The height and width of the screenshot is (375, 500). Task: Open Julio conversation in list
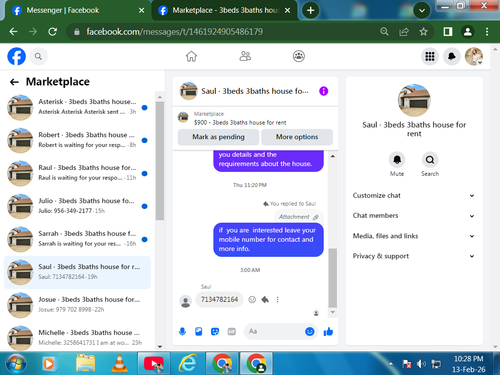coord(77,206)
